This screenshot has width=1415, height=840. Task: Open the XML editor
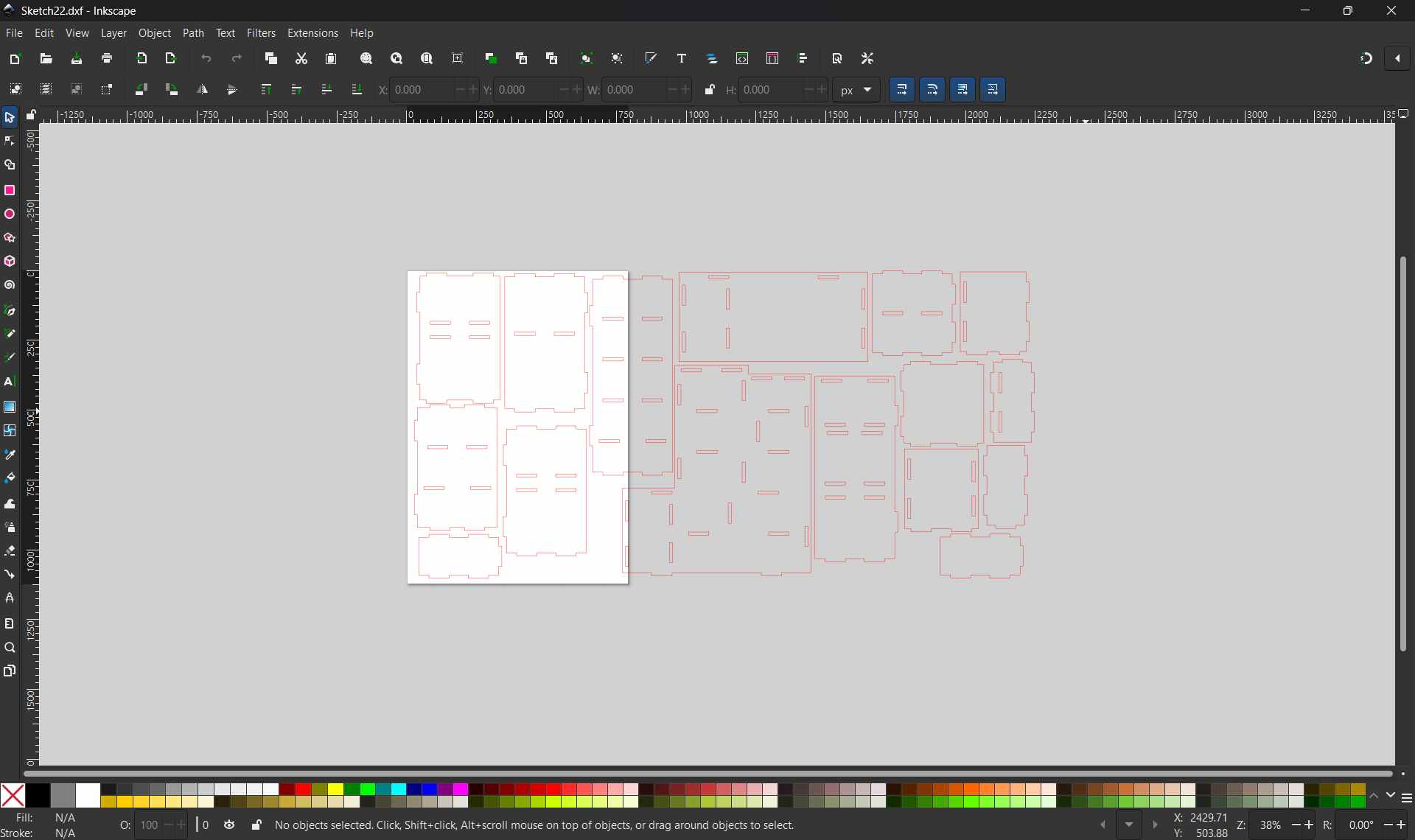click(742, 59)
